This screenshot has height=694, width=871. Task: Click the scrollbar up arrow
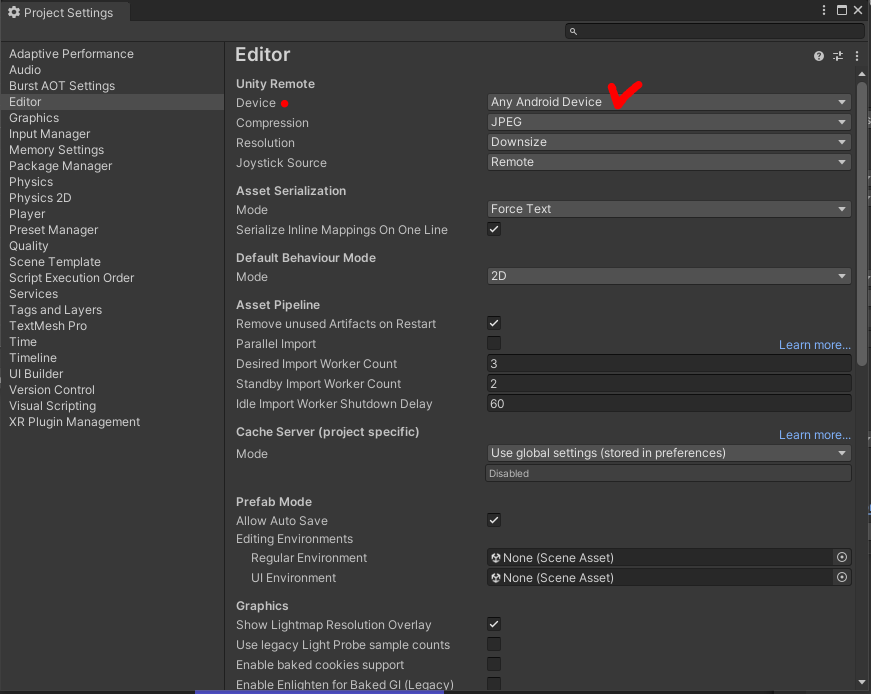pos(862,74)
